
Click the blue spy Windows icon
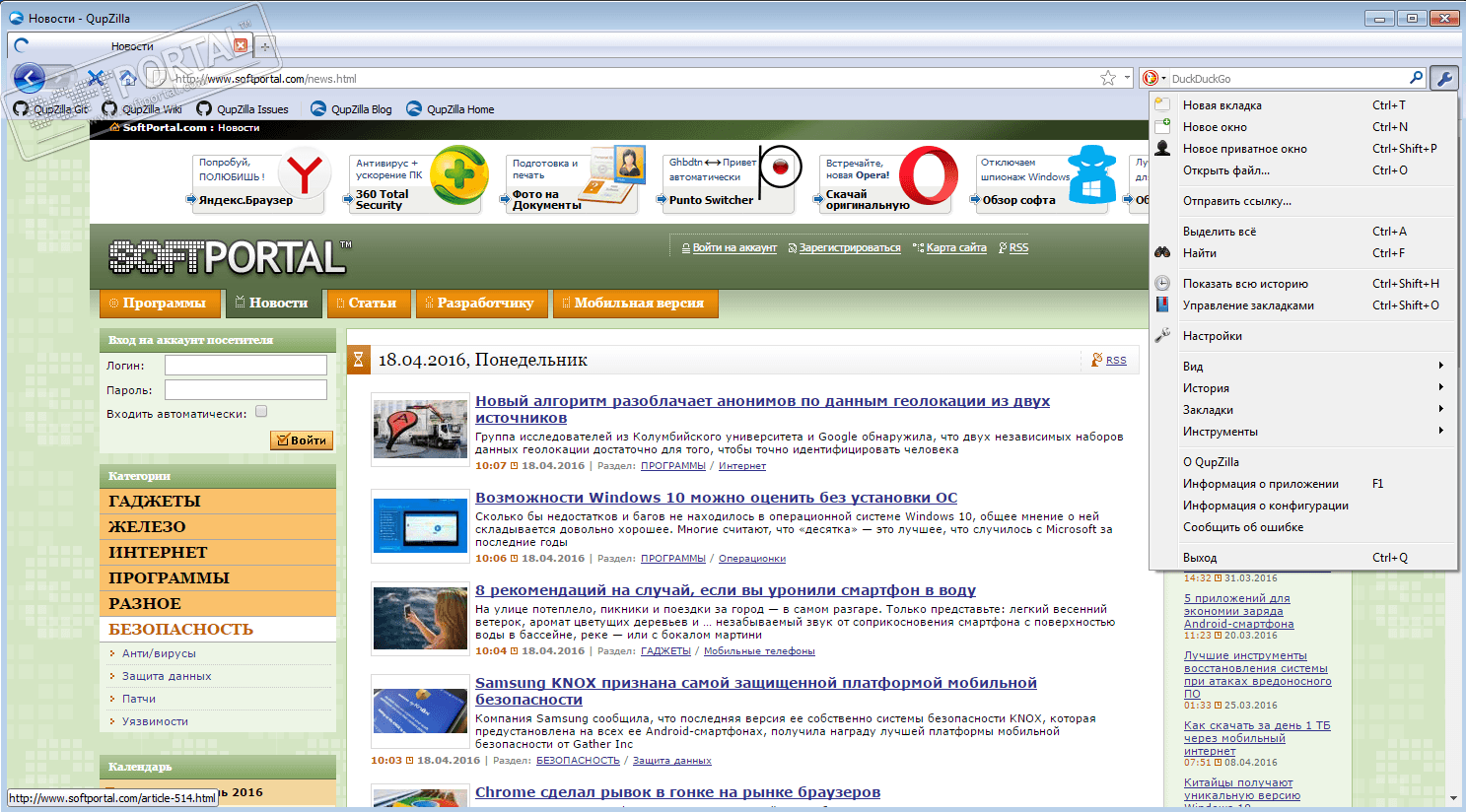(1092, 173)
